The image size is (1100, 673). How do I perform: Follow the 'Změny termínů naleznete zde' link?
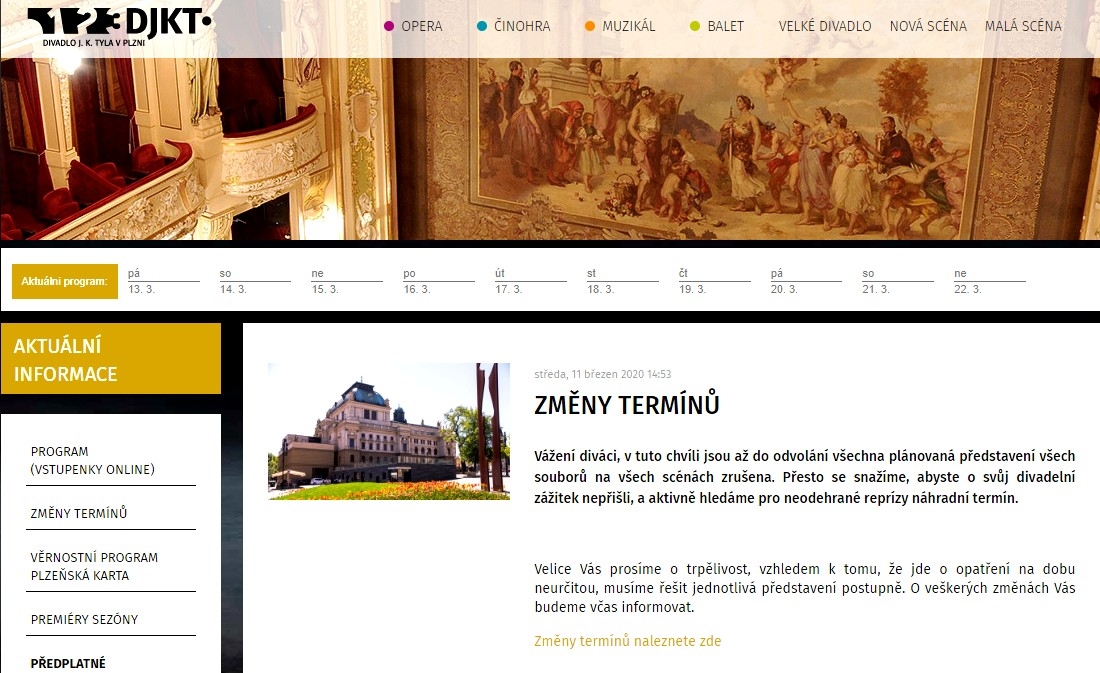click(627, 641)
